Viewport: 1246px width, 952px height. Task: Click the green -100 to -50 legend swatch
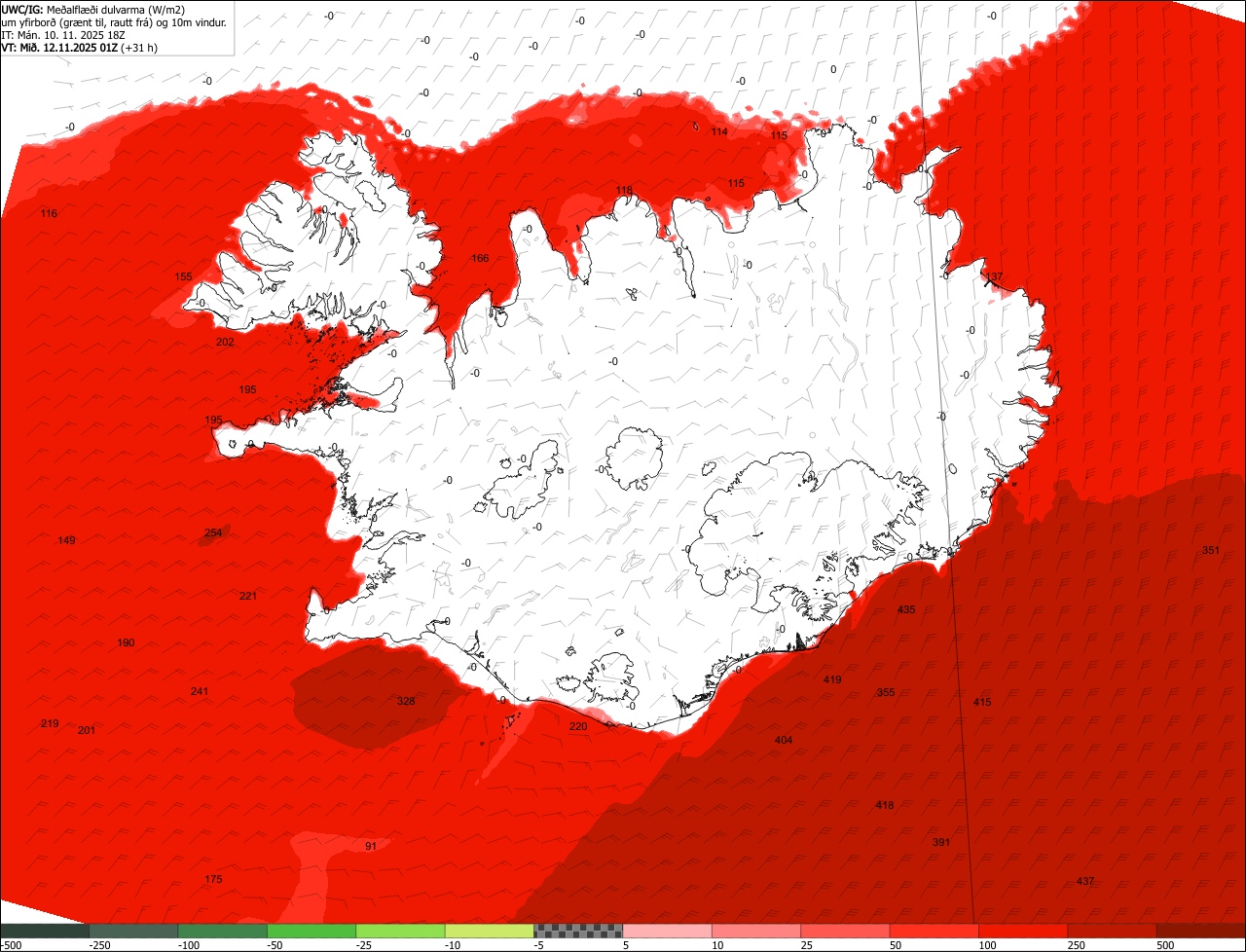point(223,931)
